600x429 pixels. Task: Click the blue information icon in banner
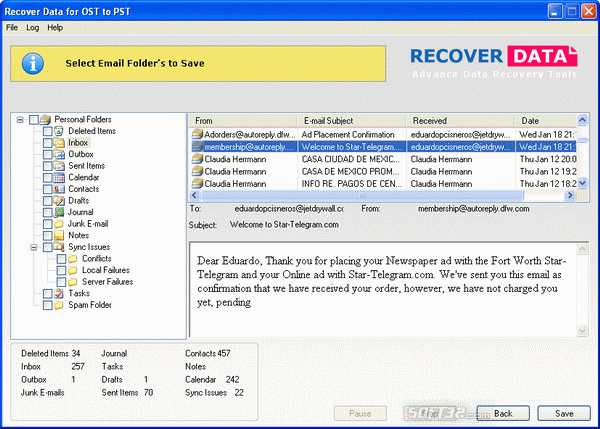[x=33, y=63]
